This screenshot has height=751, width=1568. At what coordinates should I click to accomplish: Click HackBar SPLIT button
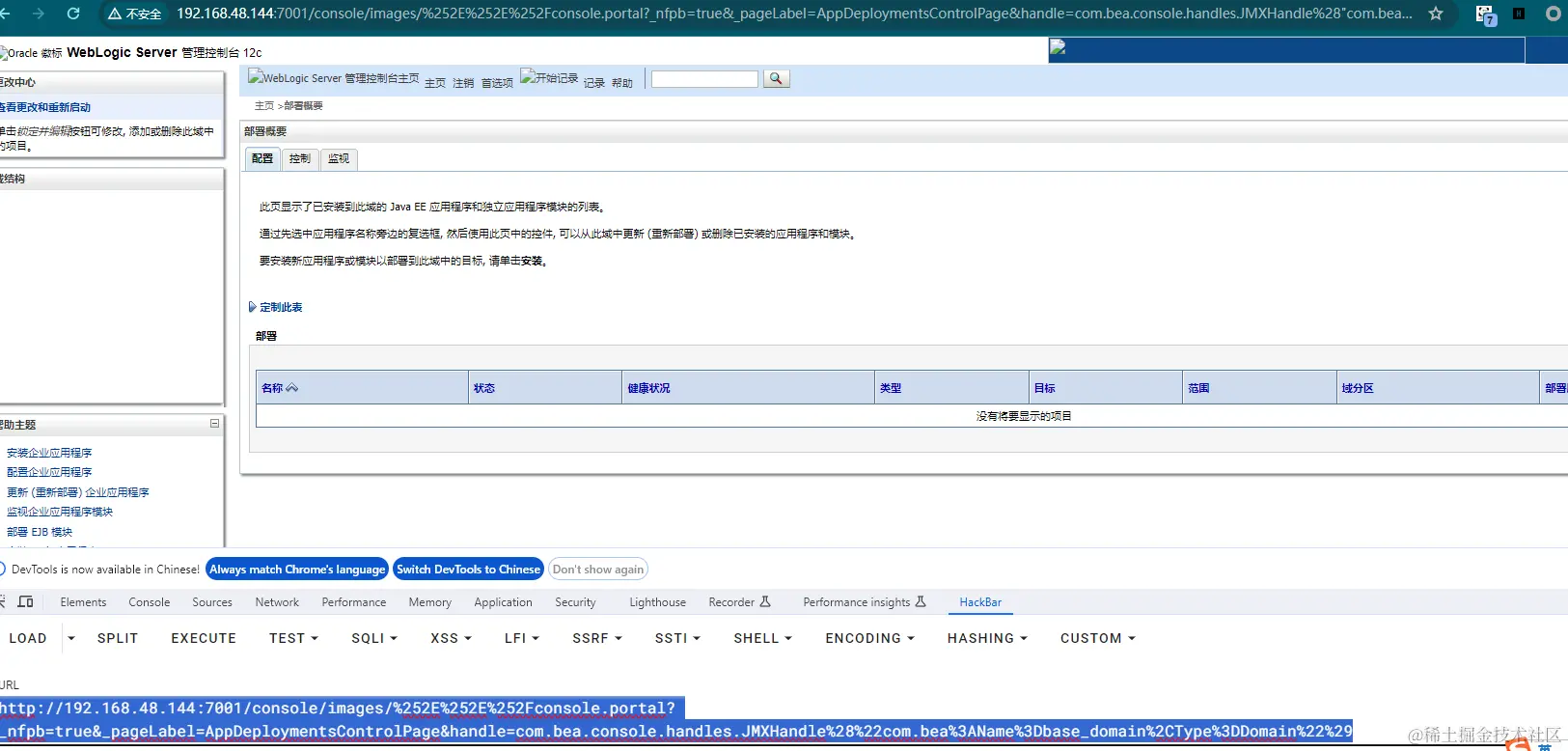(x=118, y=638)
